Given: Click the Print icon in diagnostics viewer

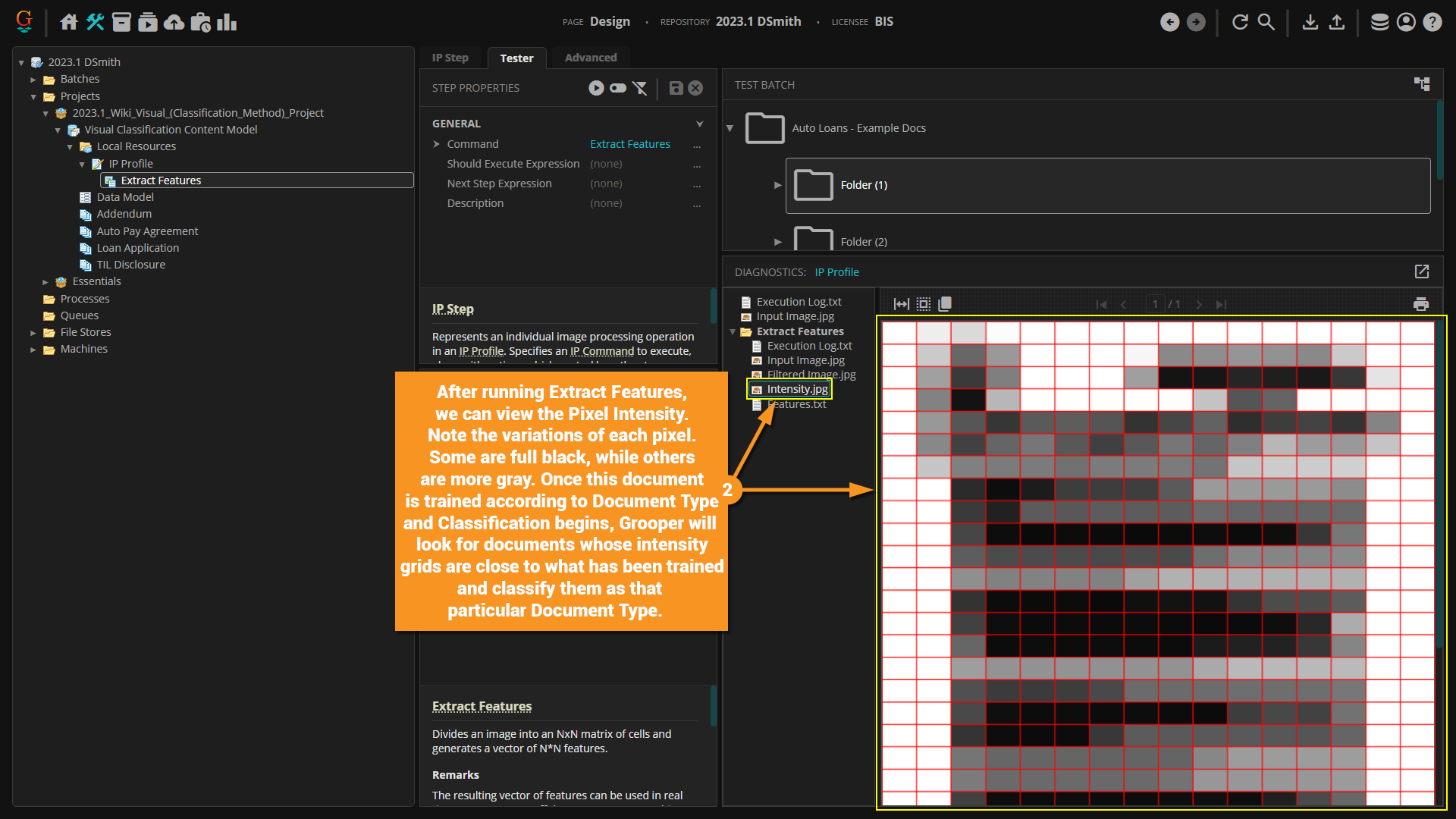Looking at the screenshot, I should [1421, 304].
